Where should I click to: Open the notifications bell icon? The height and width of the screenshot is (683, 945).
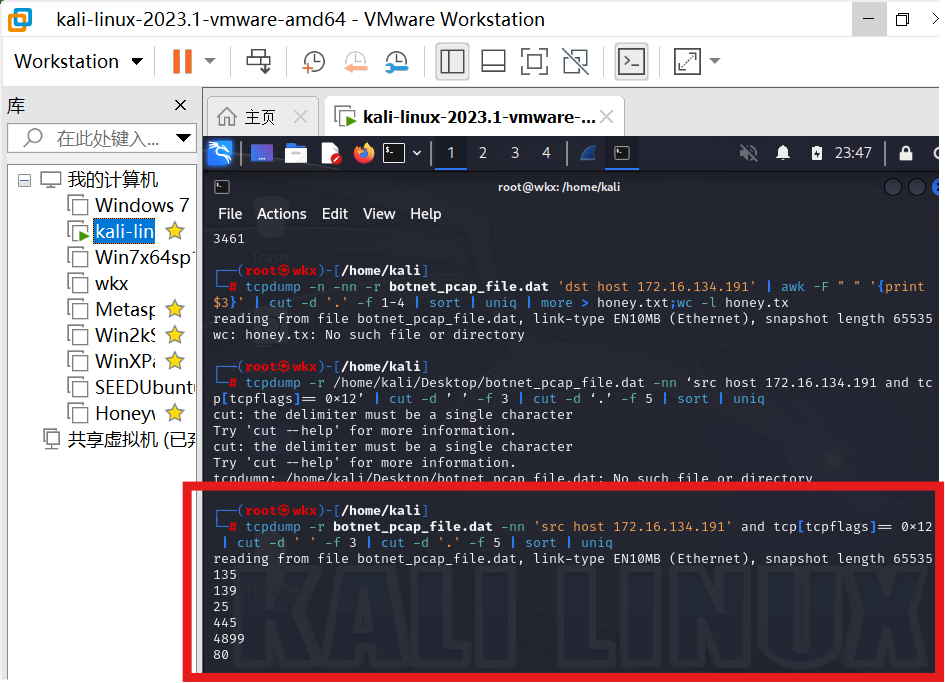(783, 153)
